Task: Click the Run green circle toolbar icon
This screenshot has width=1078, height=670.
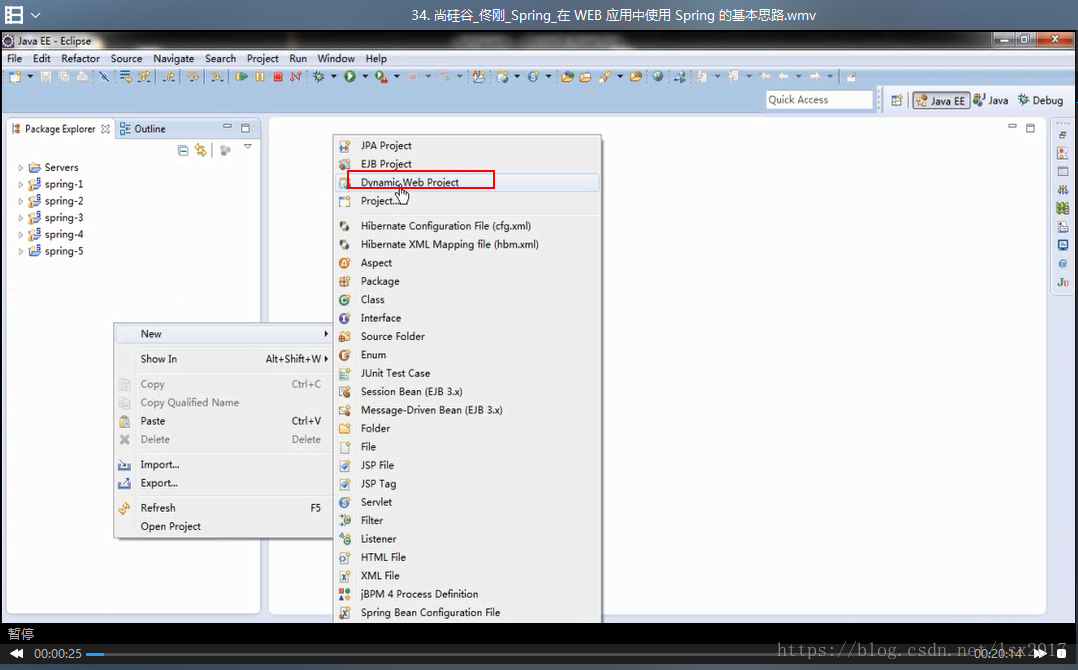Action: point(350,77)
